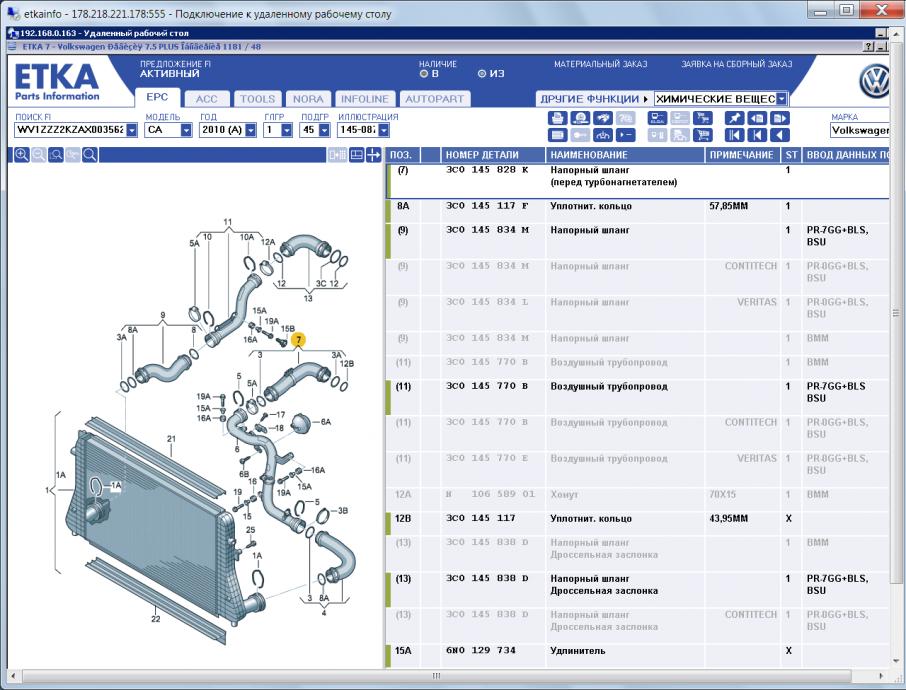Sort by НОМЕР ДЕТАЛИ column header
Viewport: 906px width, 690px height.
click(493, 155)
